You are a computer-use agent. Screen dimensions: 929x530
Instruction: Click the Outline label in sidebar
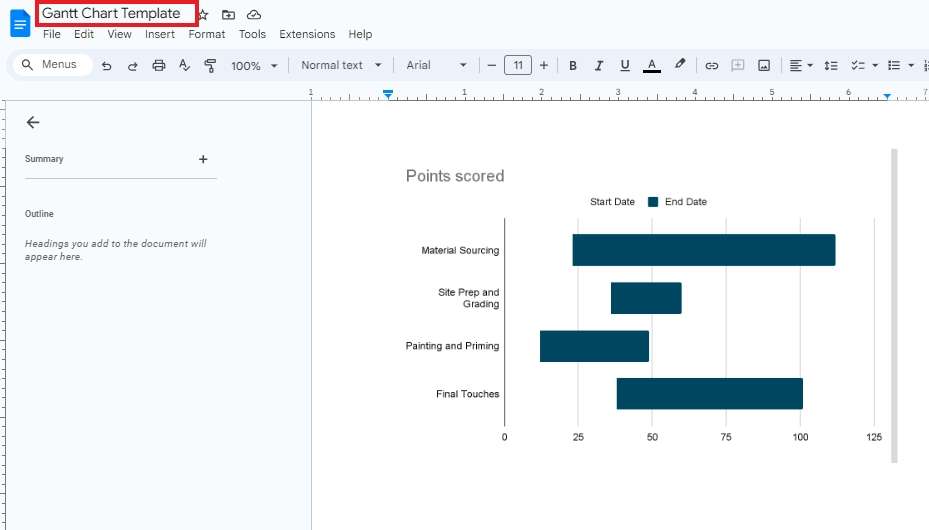point(39,214)
